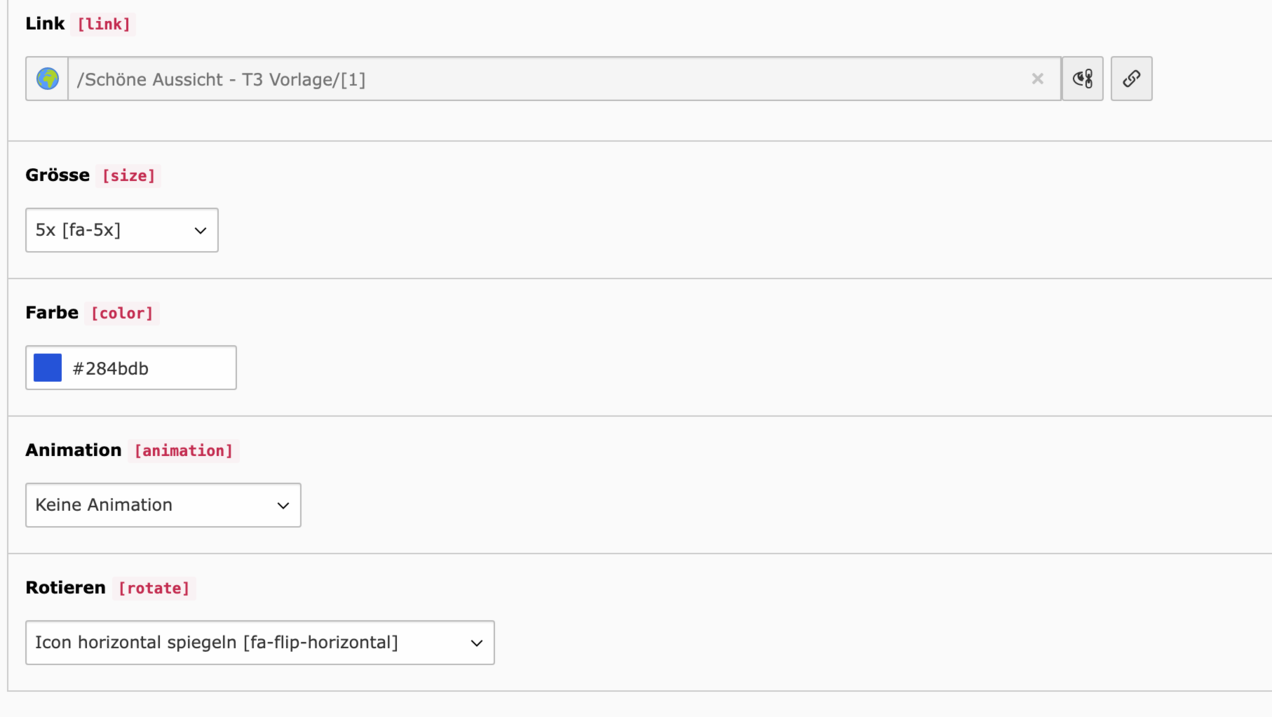
Task: Click the globe icon in Link field
Action: tap(47, 79)
